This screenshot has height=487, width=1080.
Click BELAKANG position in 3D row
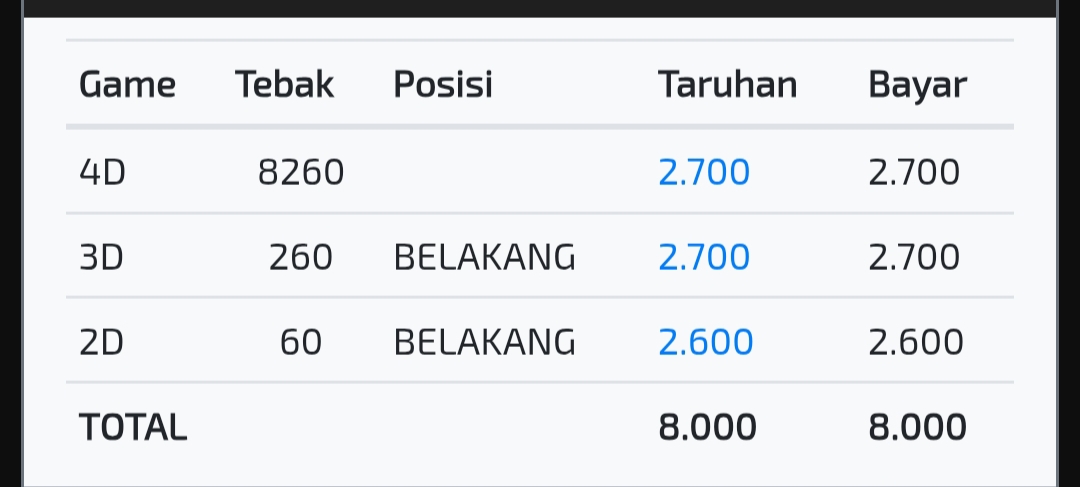484,257
